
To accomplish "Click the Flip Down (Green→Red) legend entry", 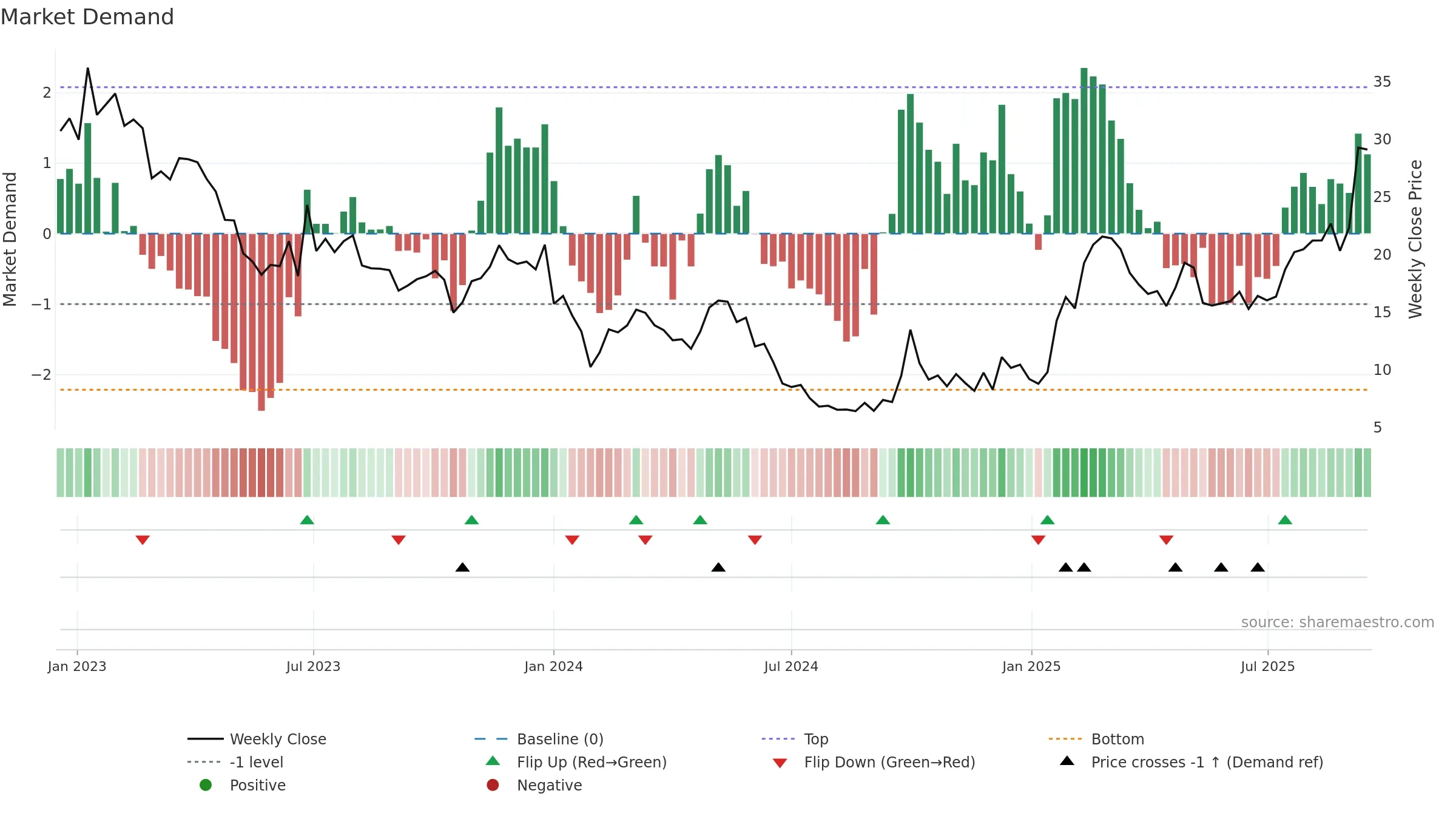I will 874,762.
